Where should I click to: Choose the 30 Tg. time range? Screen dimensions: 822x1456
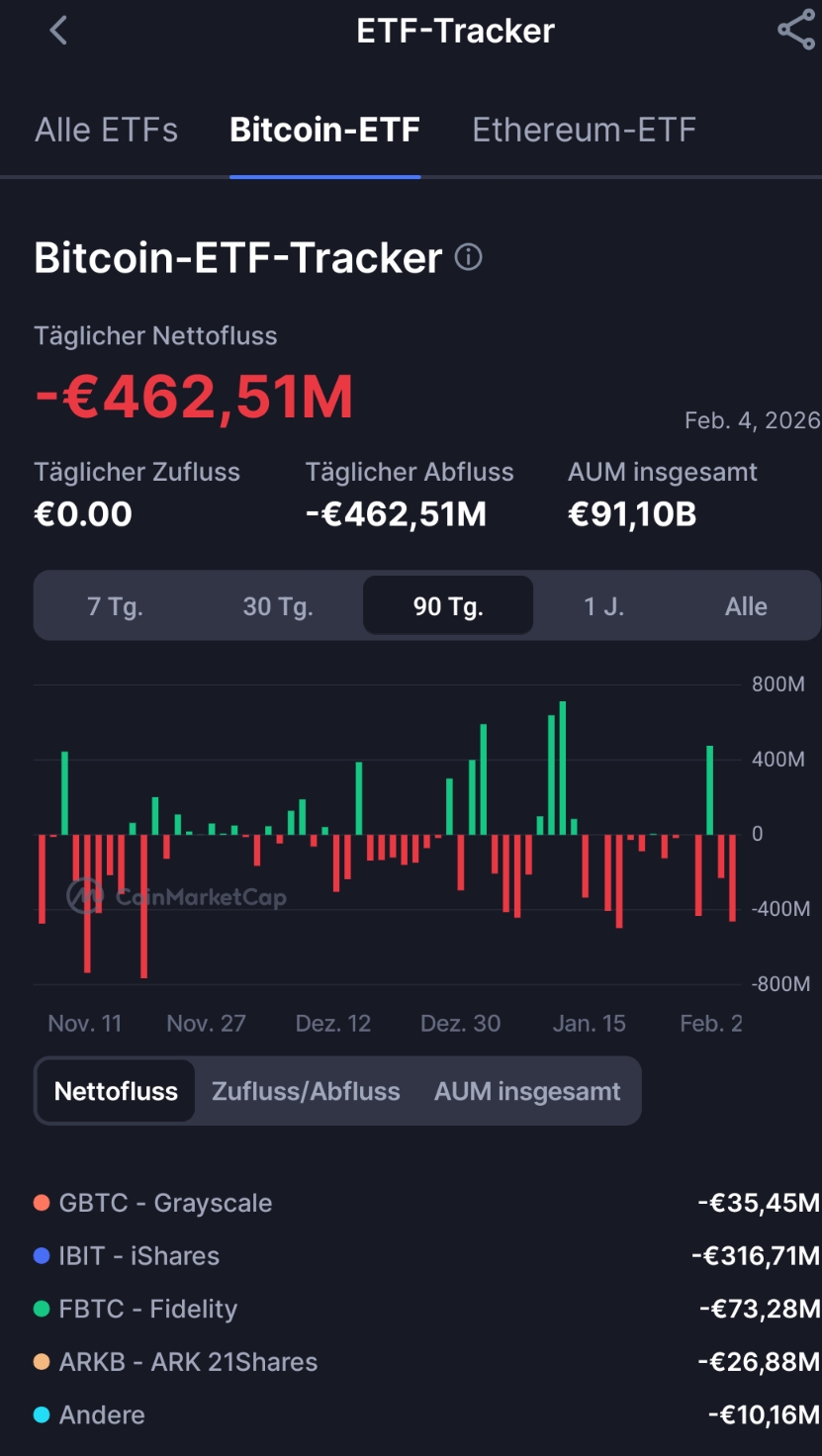coord(278,606)
